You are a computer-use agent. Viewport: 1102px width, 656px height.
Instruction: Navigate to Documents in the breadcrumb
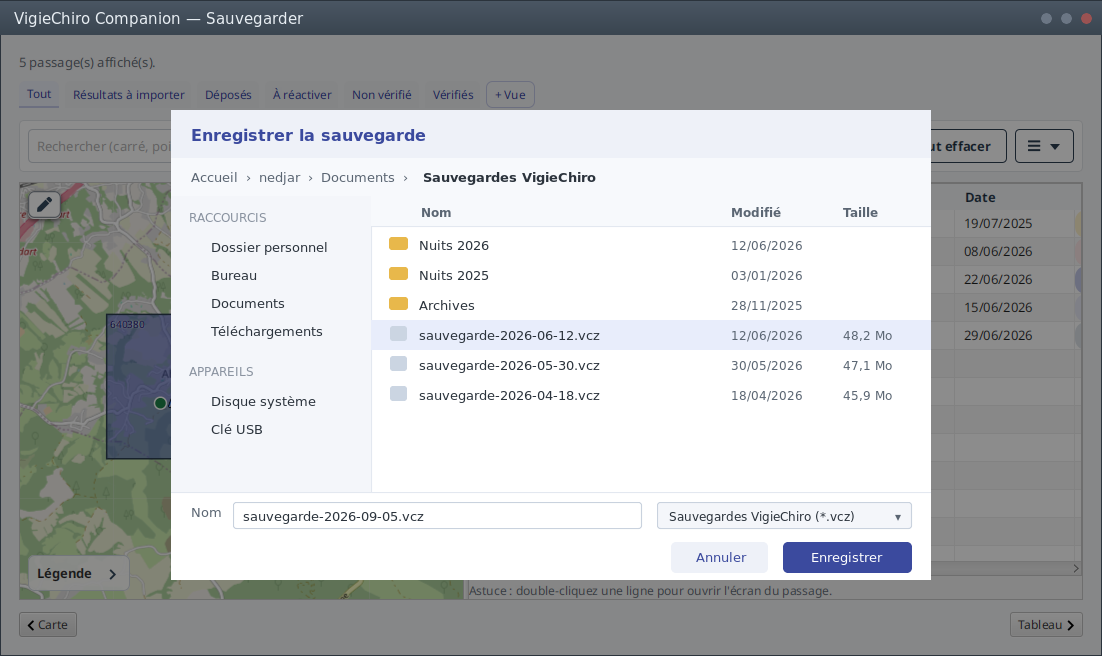pos(358,178)
